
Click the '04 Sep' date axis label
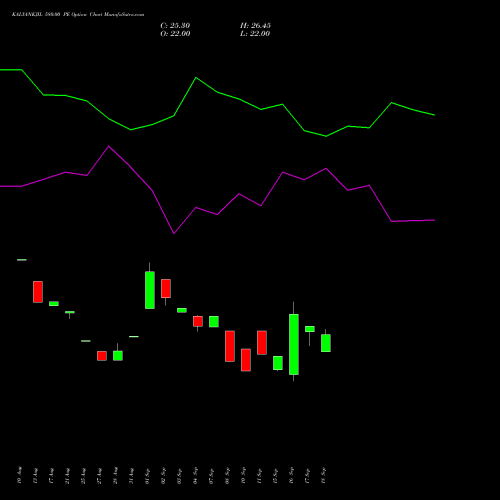pyautogui.click(x=195, y=476)
